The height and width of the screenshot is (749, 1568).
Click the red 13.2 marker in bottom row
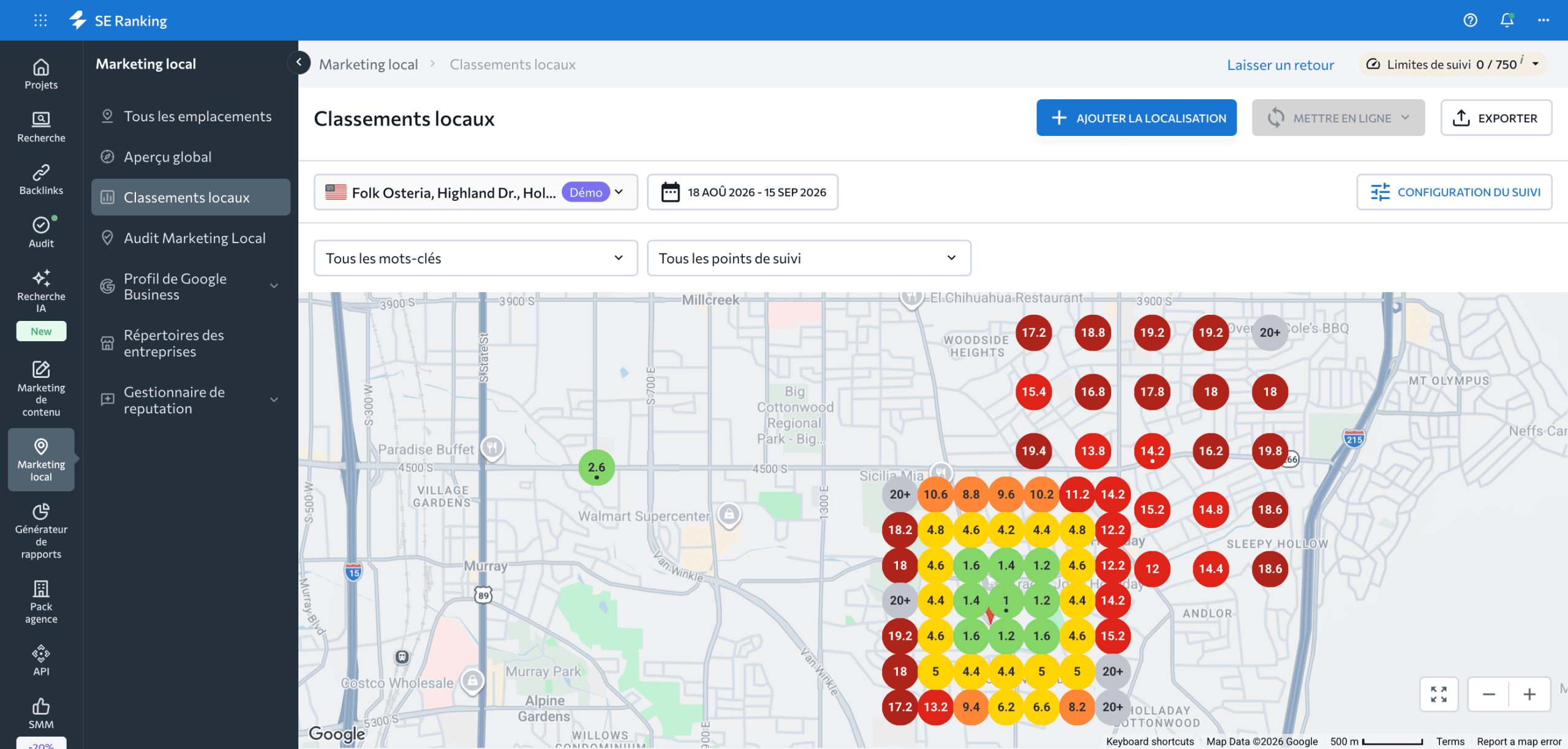(x=935, y=707)
